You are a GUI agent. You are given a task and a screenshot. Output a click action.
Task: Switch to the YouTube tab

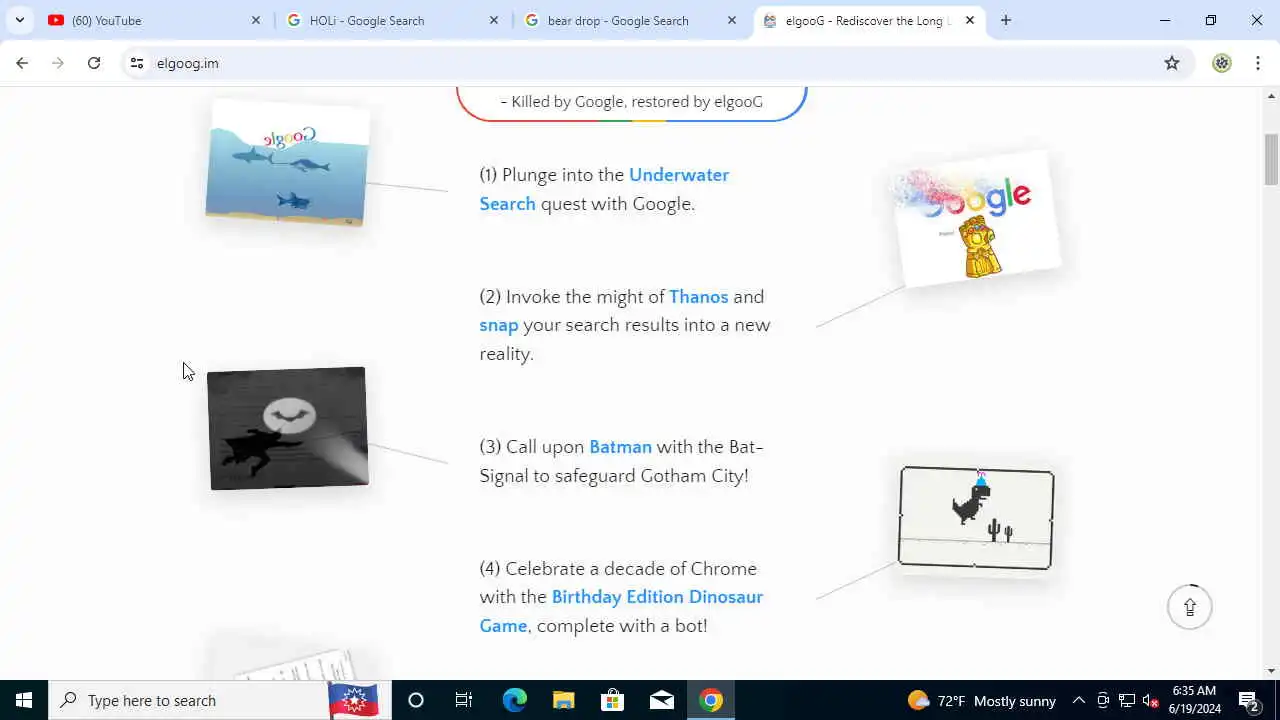[x=155, y=20]
